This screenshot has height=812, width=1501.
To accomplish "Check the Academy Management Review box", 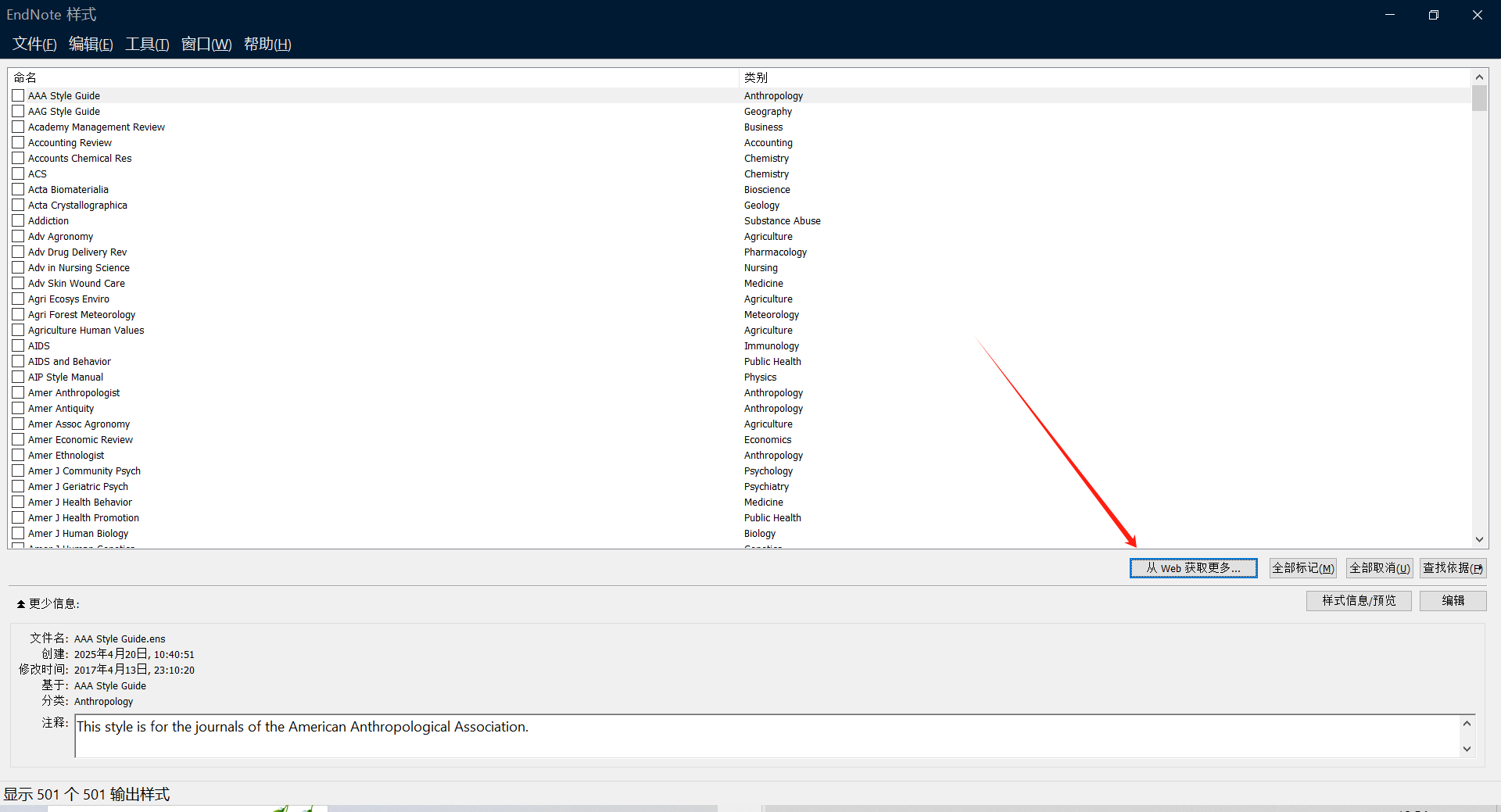I will [x=18, y=127].
